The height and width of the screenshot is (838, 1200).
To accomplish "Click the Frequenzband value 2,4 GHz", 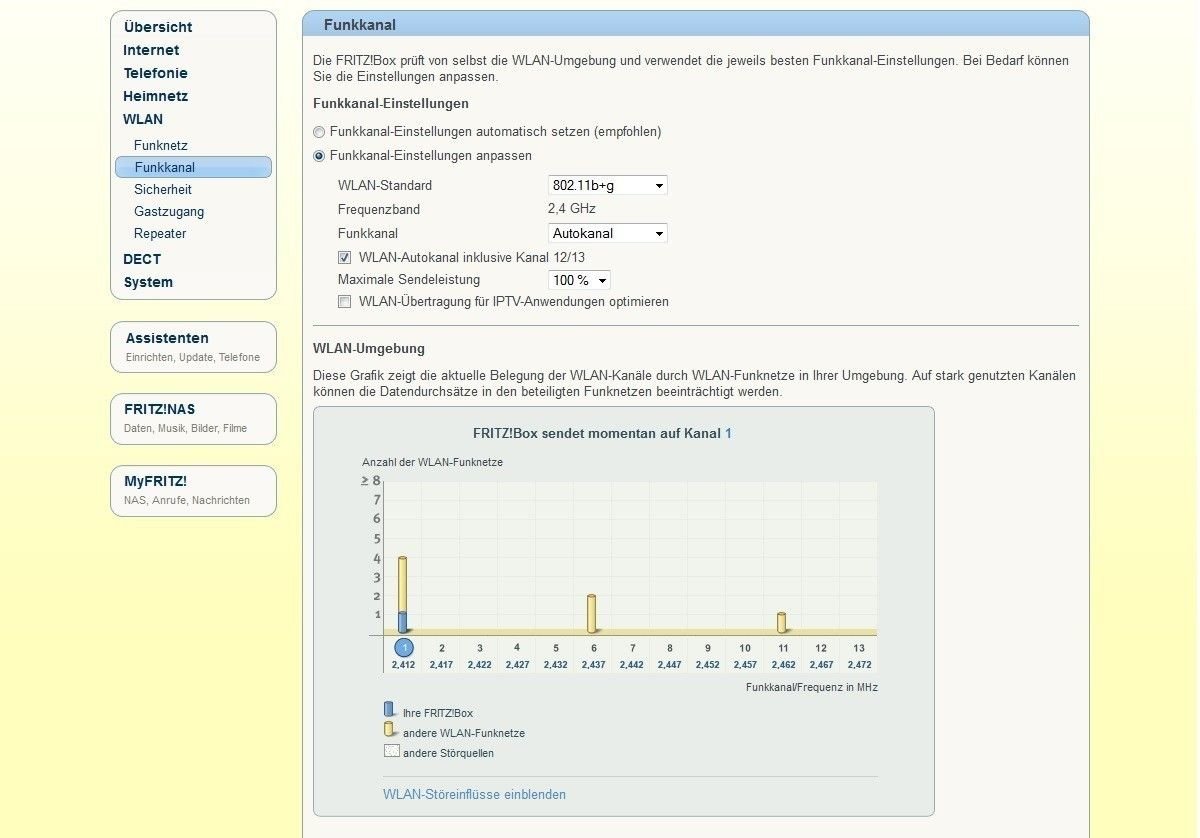I will pyautogui.click(x=572, y=209).
